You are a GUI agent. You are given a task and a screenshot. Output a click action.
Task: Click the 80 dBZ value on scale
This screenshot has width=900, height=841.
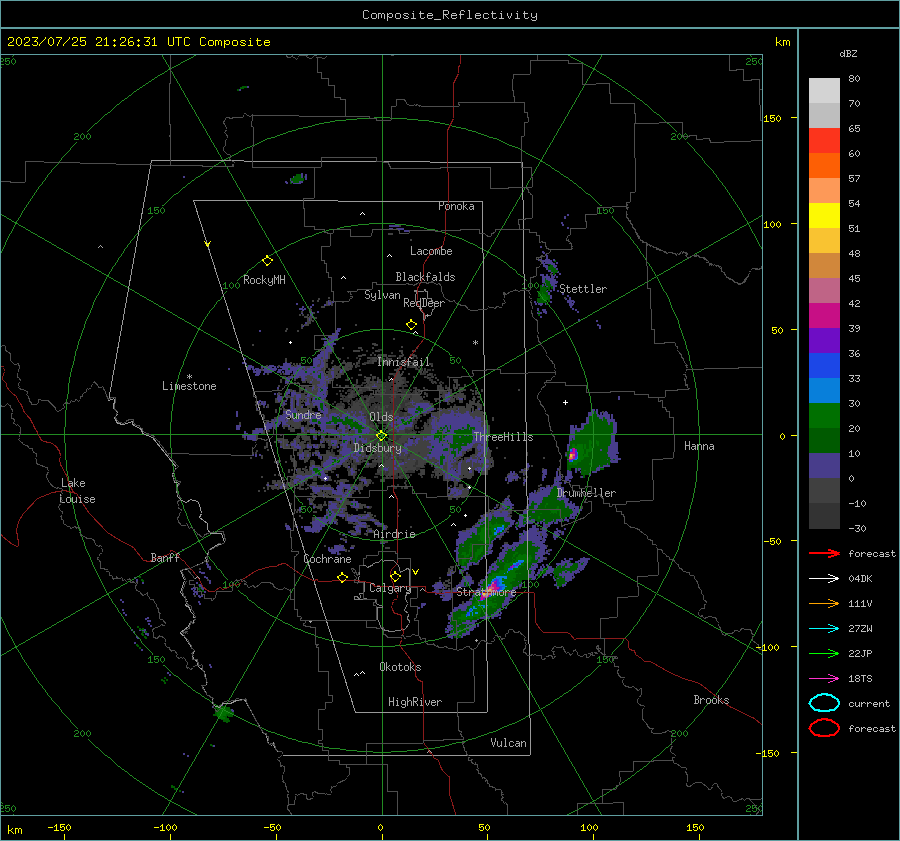(x=854, y=79)
